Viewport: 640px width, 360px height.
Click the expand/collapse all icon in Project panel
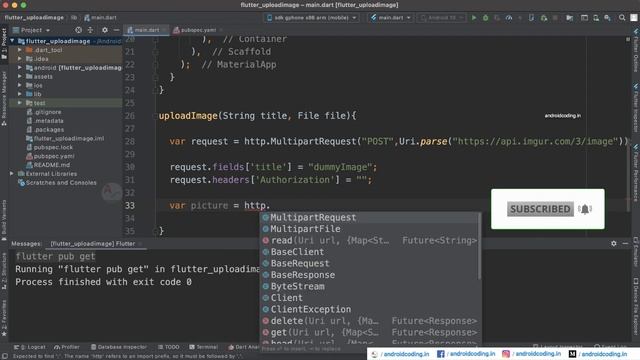click(x=90, y=30)
